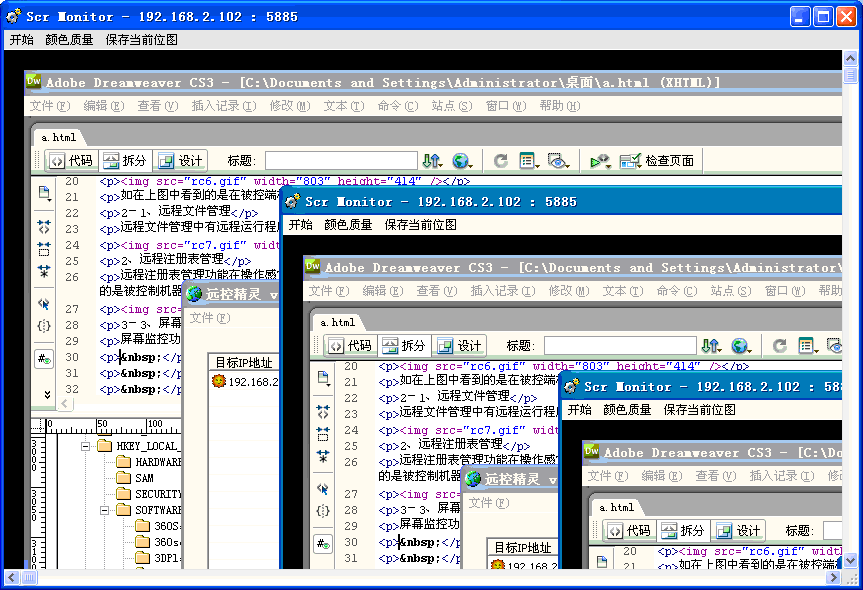Click the Refresh icon in outermost Dreamweaver toolbar
863x590 pixels.
click(x=500, y=160)
